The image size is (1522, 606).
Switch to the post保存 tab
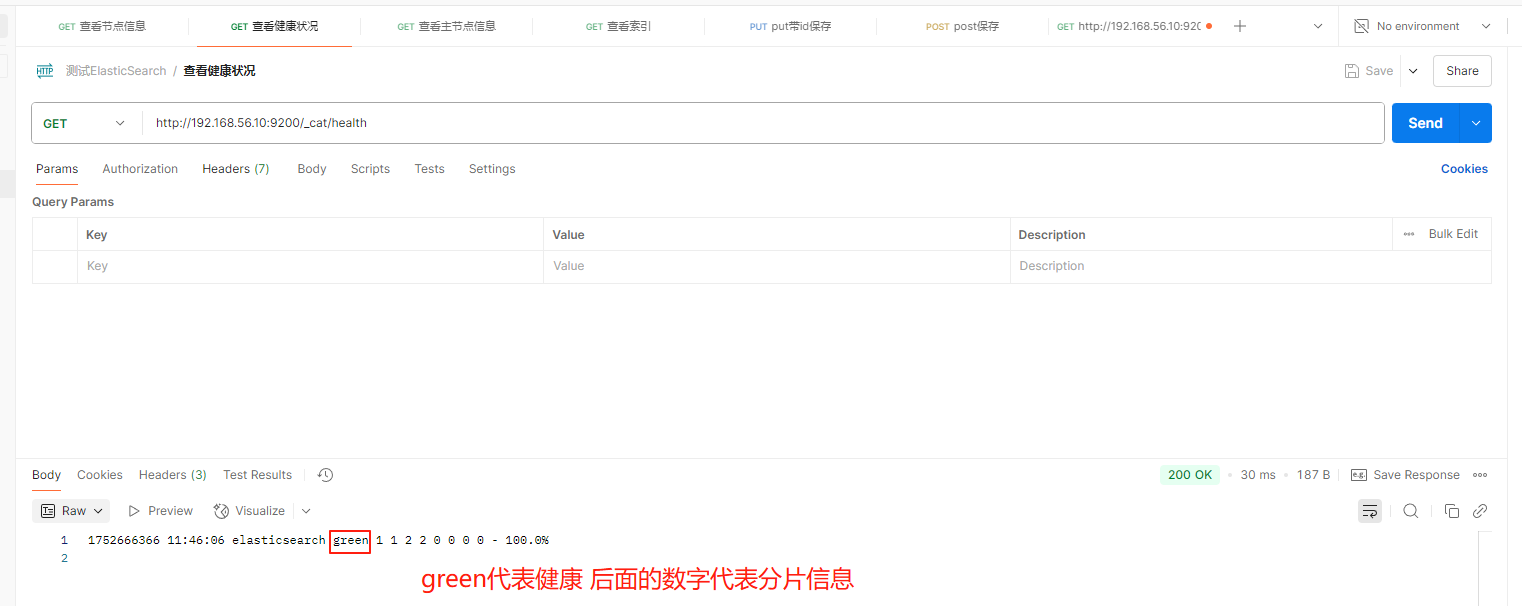[x=962, y=26]
